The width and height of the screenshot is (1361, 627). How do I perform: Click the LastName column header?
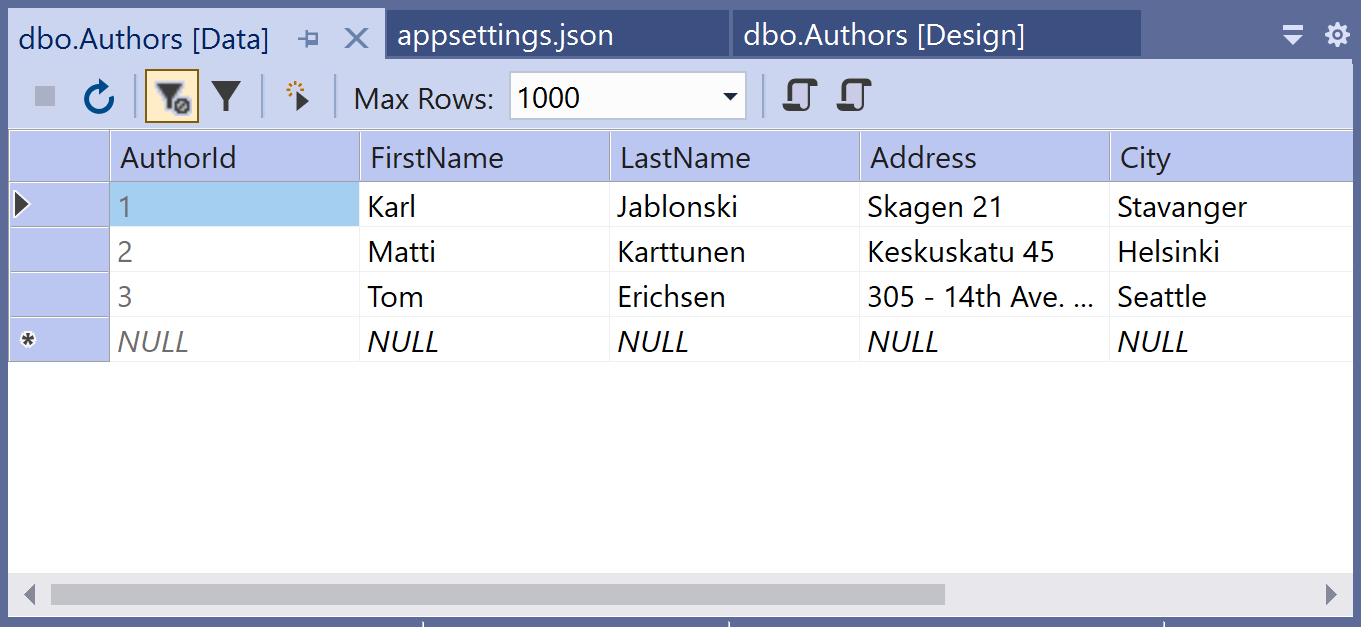(x=735, y=157)
